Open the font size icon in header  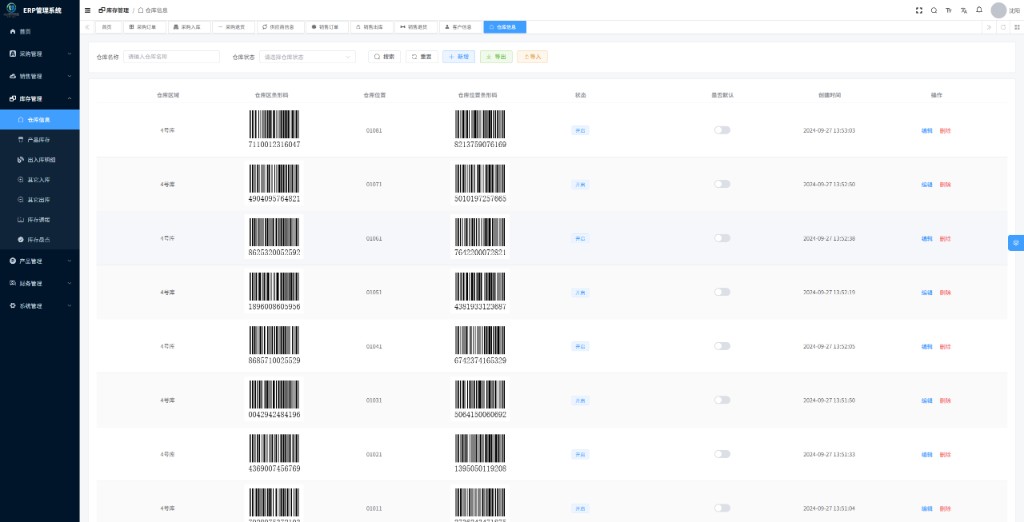click(948, 10)
